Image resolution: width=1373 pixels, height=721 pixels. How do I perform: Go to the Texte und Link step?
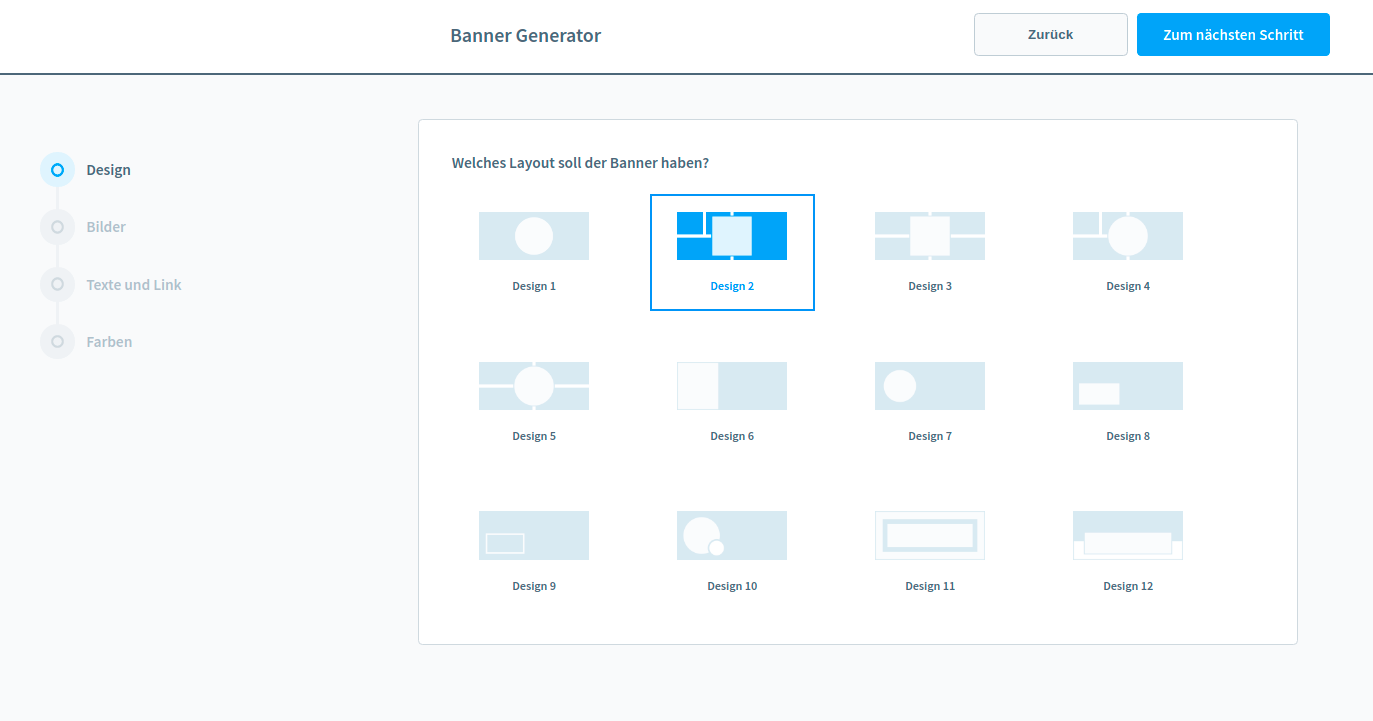click(134, 285)
